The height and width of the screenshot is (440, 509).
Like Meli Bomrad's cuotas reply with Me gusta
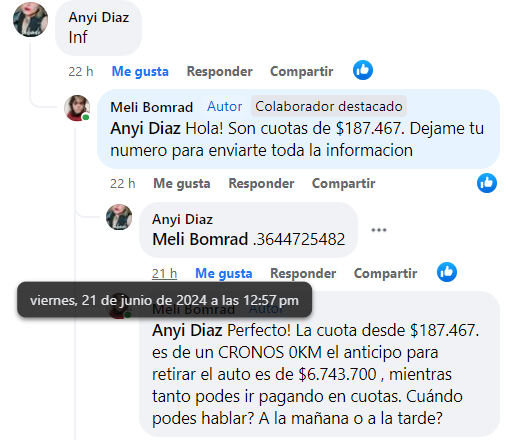[x=182, y=183]
